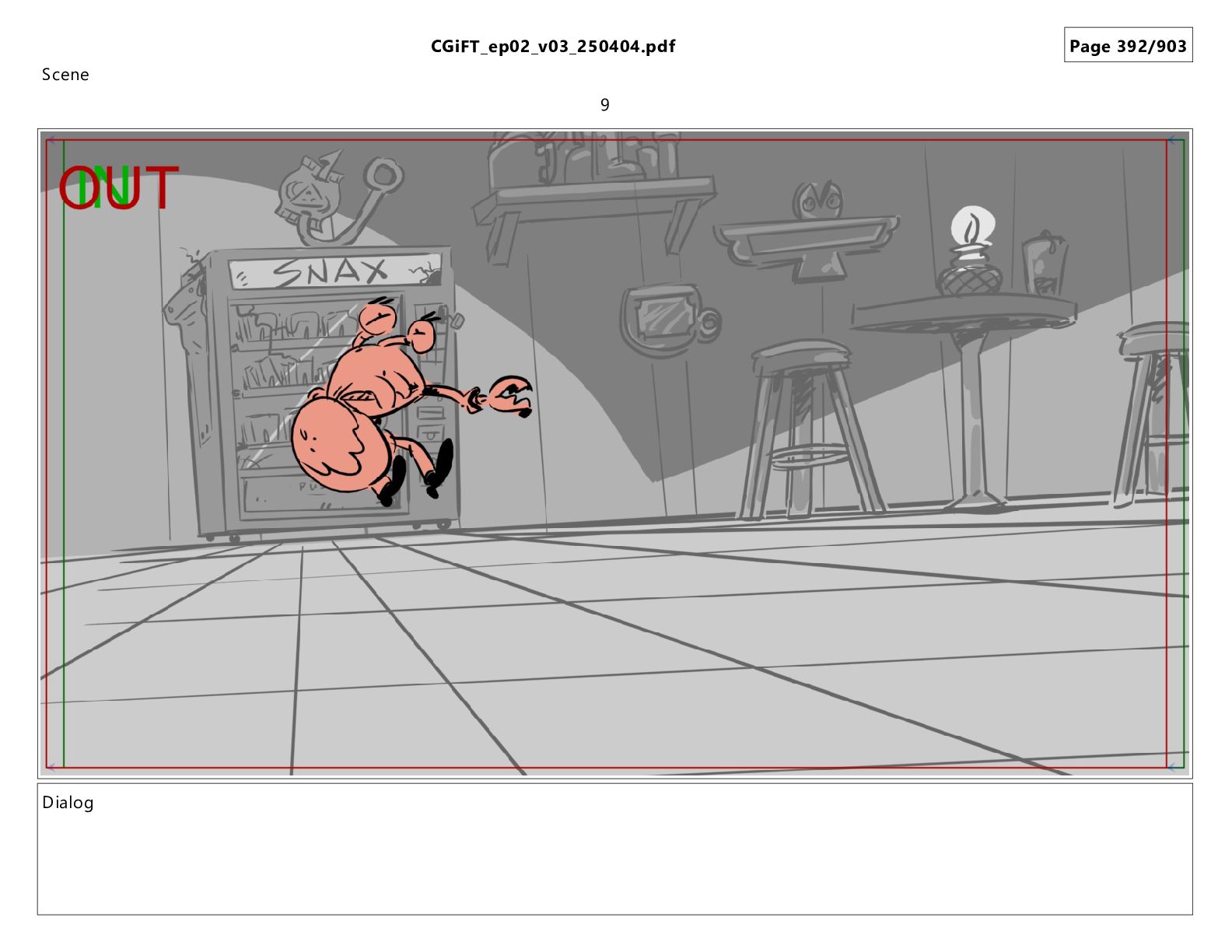Click the red OUT marker text
Screen dimensions: 1232x952
click(x=119, y=187)
